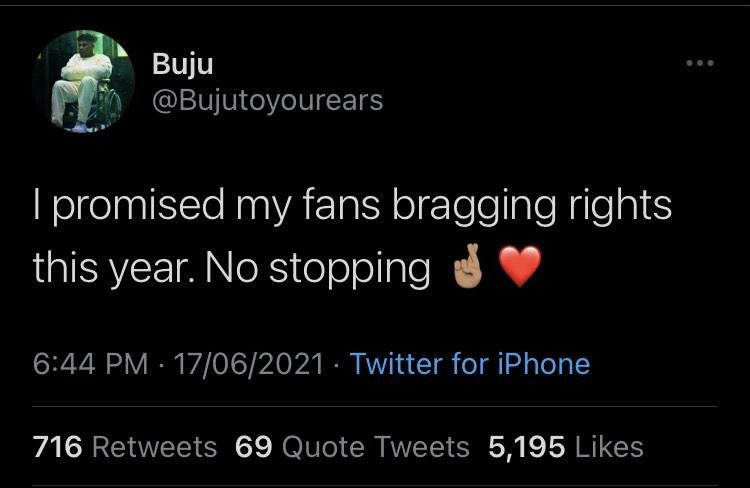
Task: Click the Buju display name
Action: click(x=183, y=64)
